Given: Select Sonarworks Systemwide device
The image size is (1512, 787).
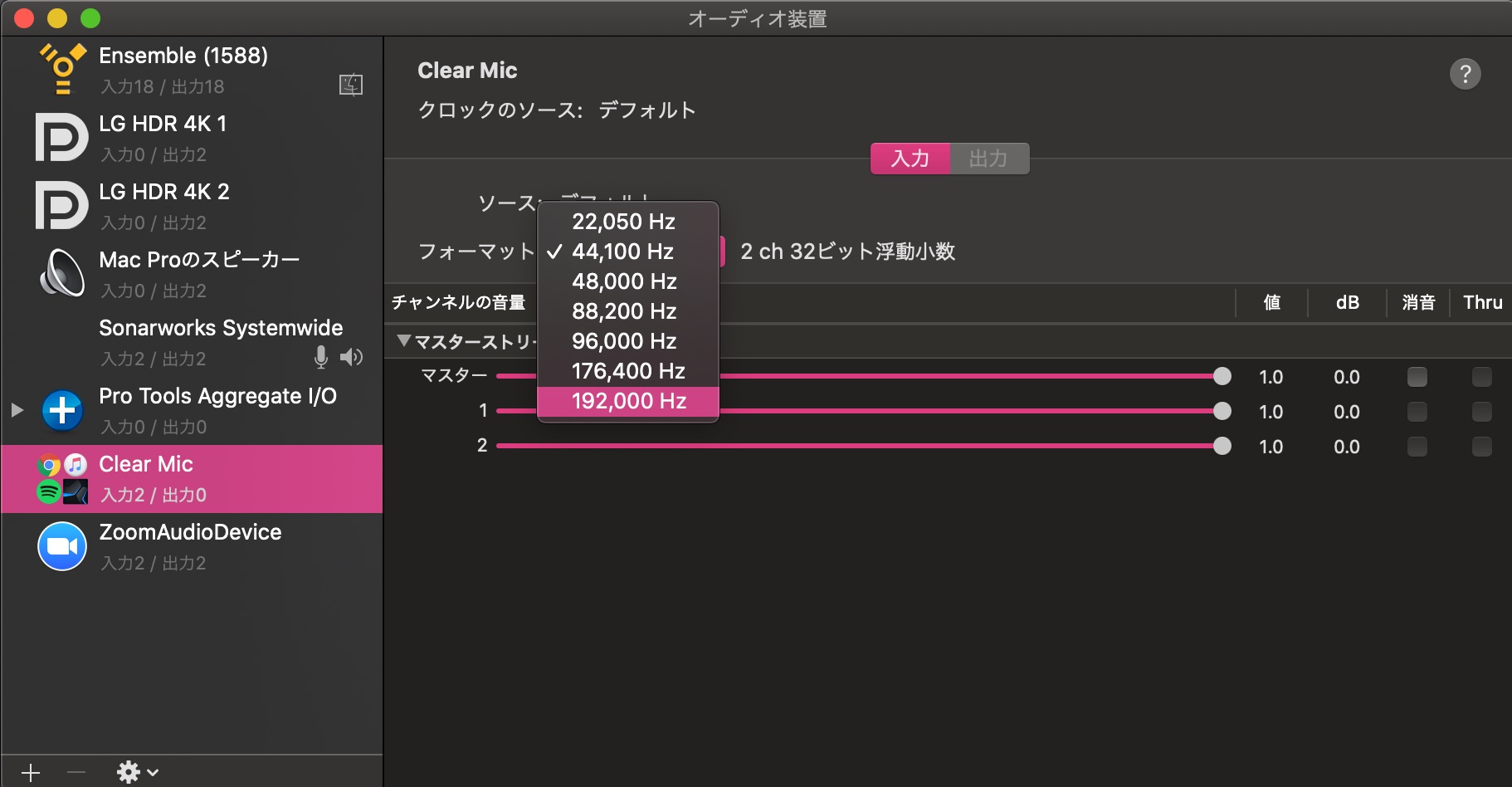Looking at the screenshot, I should coord(192,342).
